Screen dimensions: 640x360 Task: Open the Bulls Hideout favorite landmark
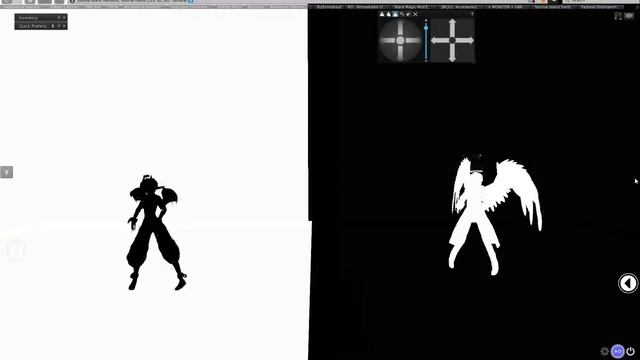[329, 7]
